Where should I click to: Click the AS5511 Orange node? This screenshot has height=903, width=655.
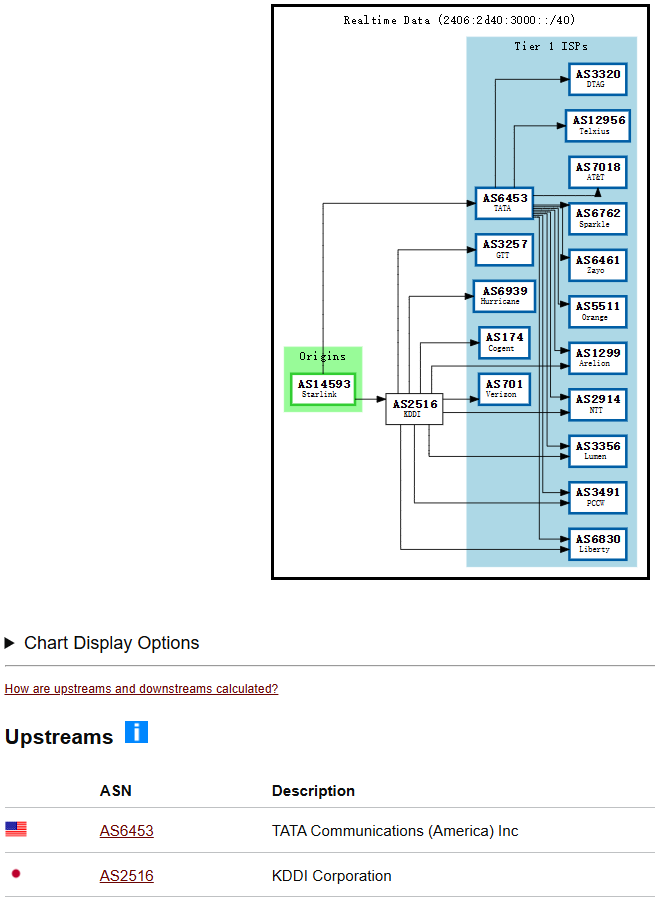598,312
